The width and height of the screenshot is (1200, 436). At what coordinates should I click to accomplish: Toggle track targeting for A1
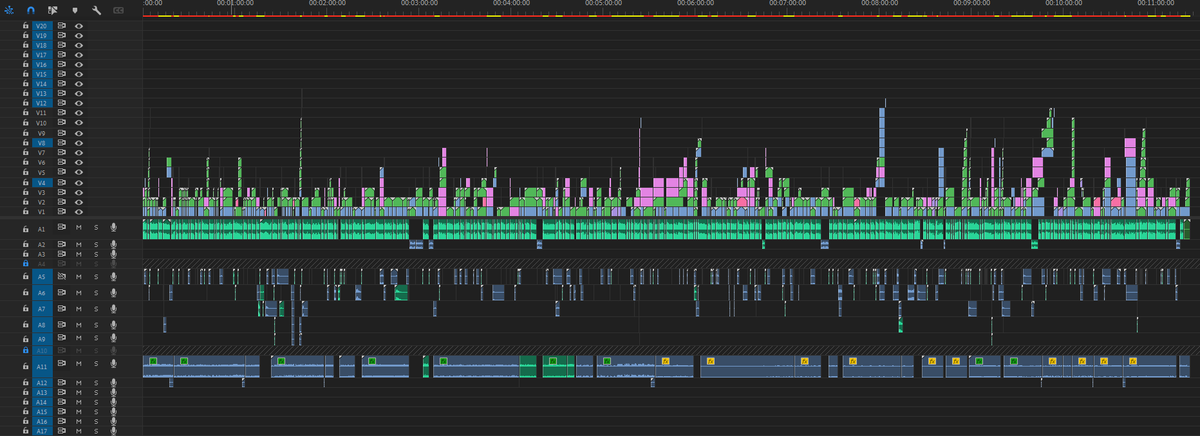click(x=41, y=227)
